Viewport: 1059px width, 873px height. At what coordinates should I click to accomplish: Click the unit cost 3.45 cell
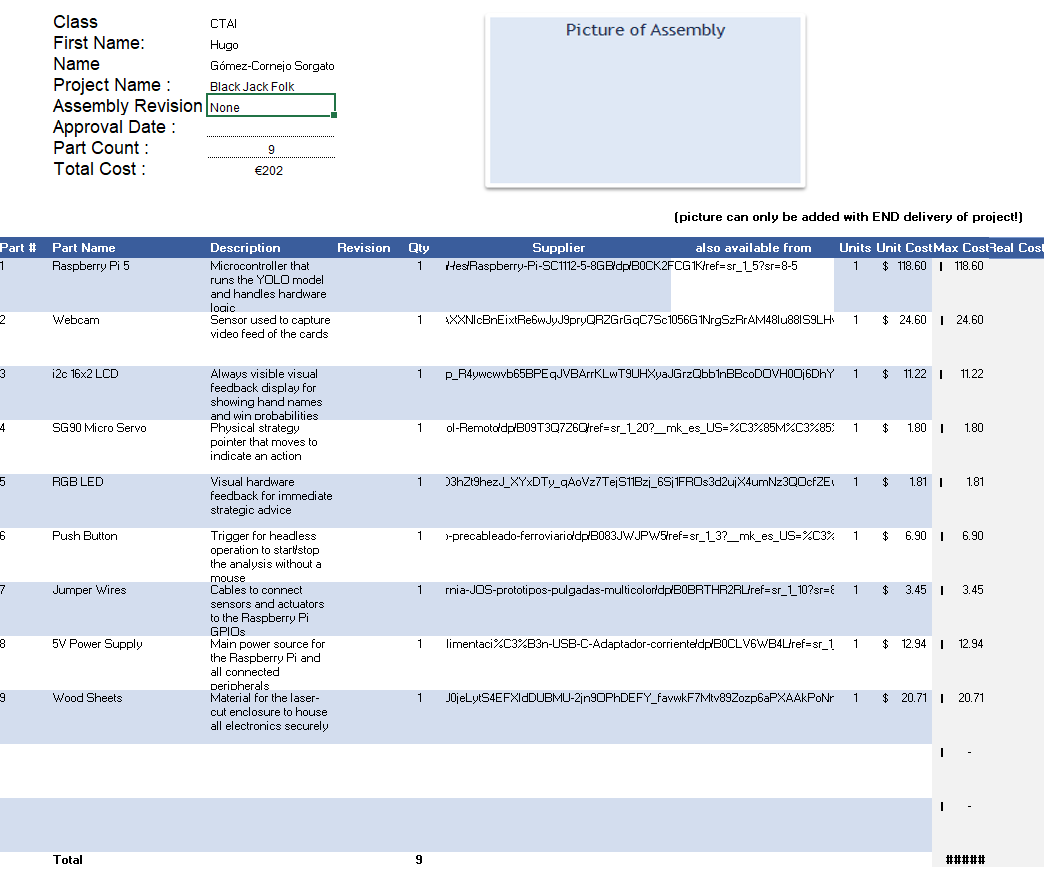(x=904, y=590)
